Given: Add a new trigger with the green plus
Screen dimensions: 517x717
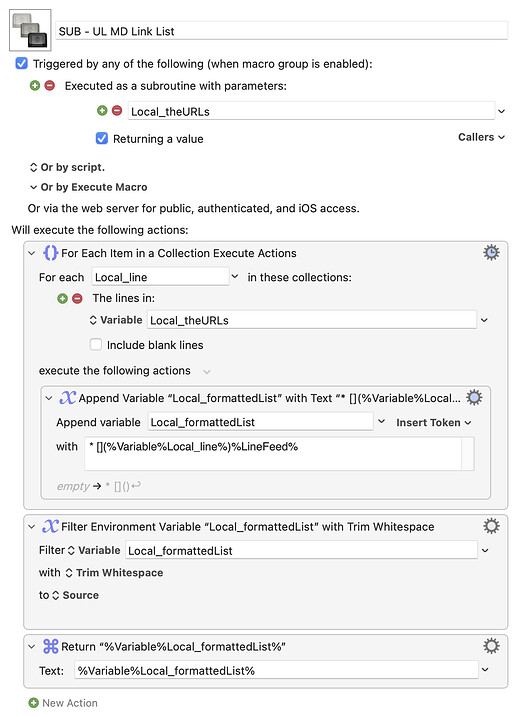Looking at the screenshot, I should coord(35,86).
